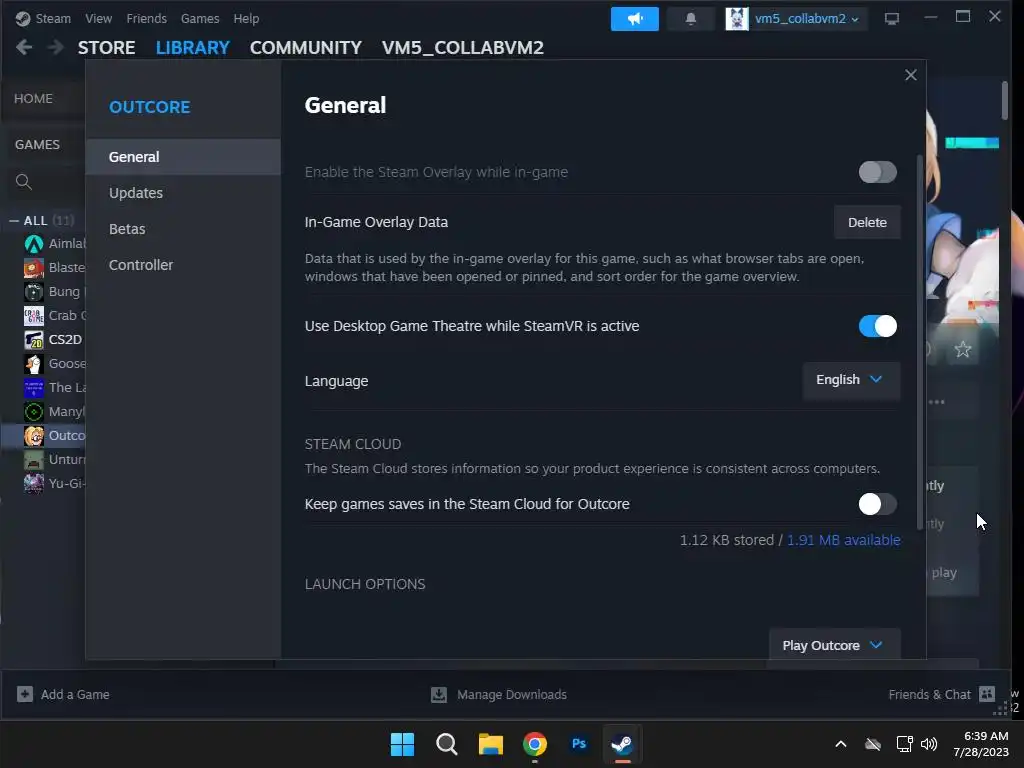Select the Many game row in library
The height and width of the screenshot is (768, 1024).
click(x=43, y=411)
